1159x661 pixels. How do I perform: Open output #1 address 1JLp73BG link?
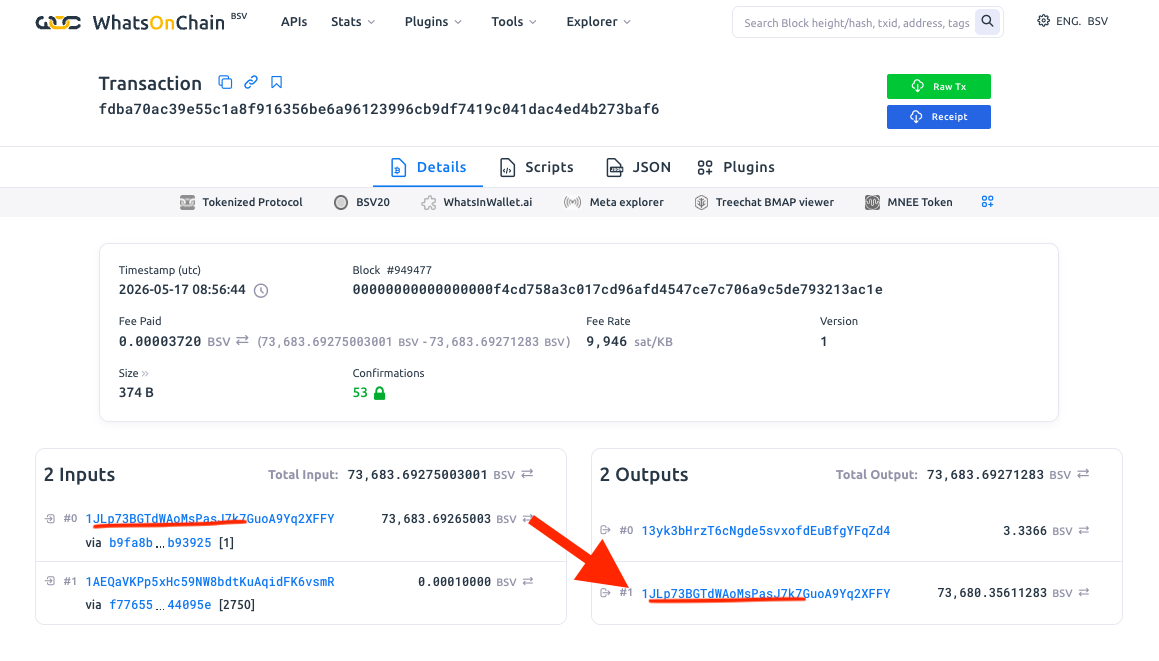pos(766,594)
